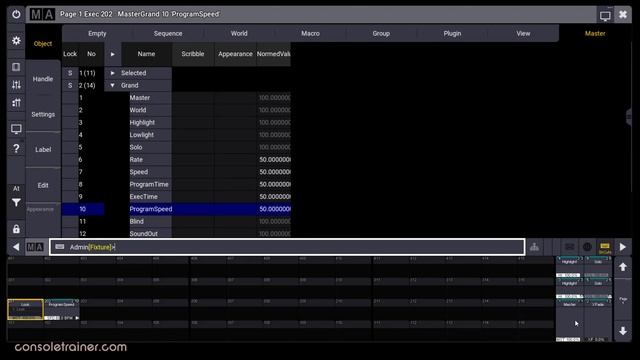The height and width of the screenshot is (360, 640).
Task: Toggle the lock S cell for row 2 (14)
Action: tap(70, 85)
